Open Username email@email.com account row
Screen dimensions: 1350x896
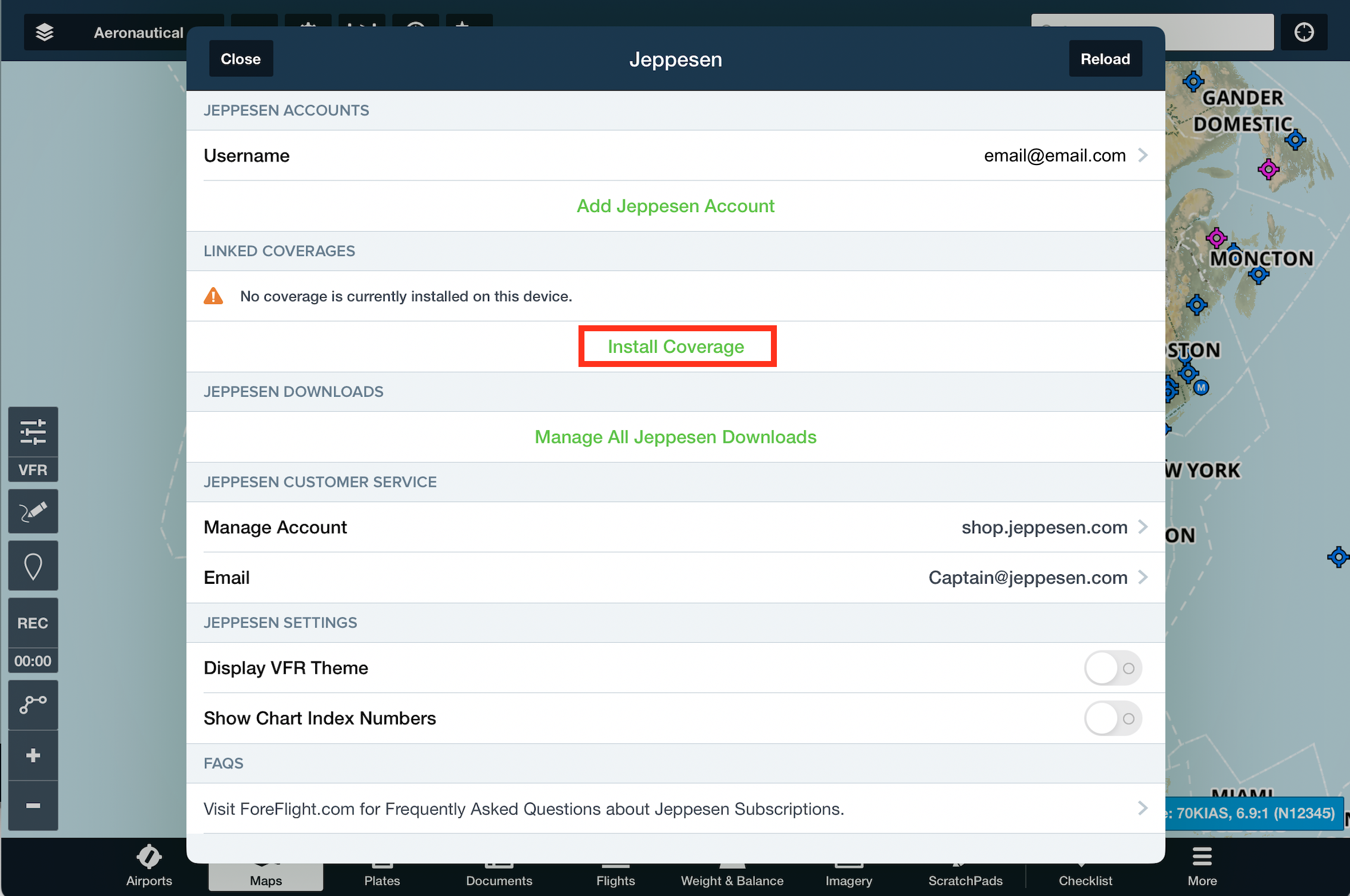[x=676, y=155]
